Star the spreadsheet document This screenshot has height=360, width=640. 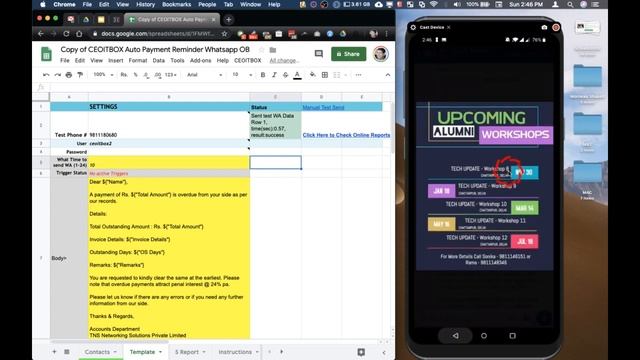coord(262,50)
